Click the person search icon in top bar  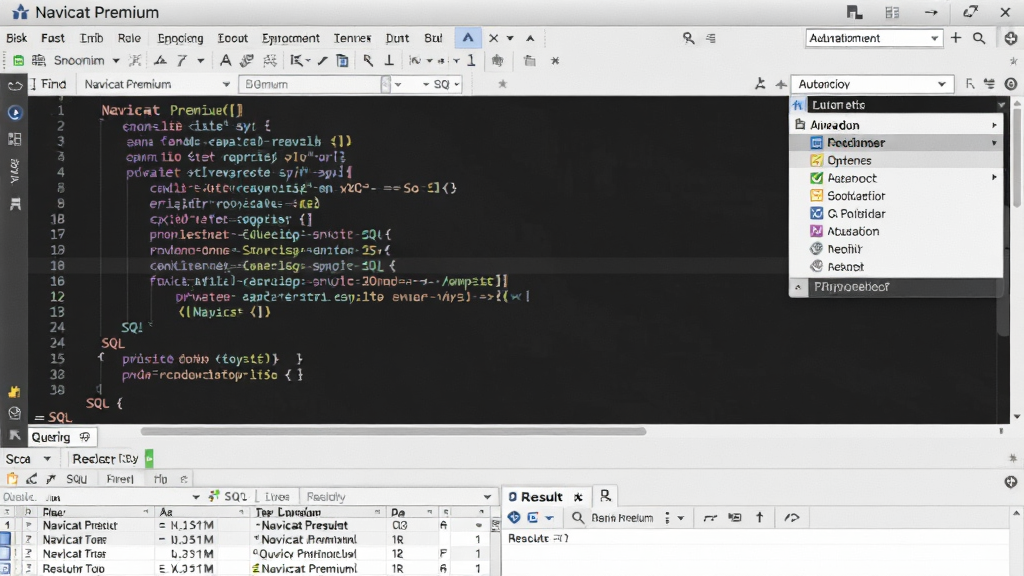[x=688, y=38]
